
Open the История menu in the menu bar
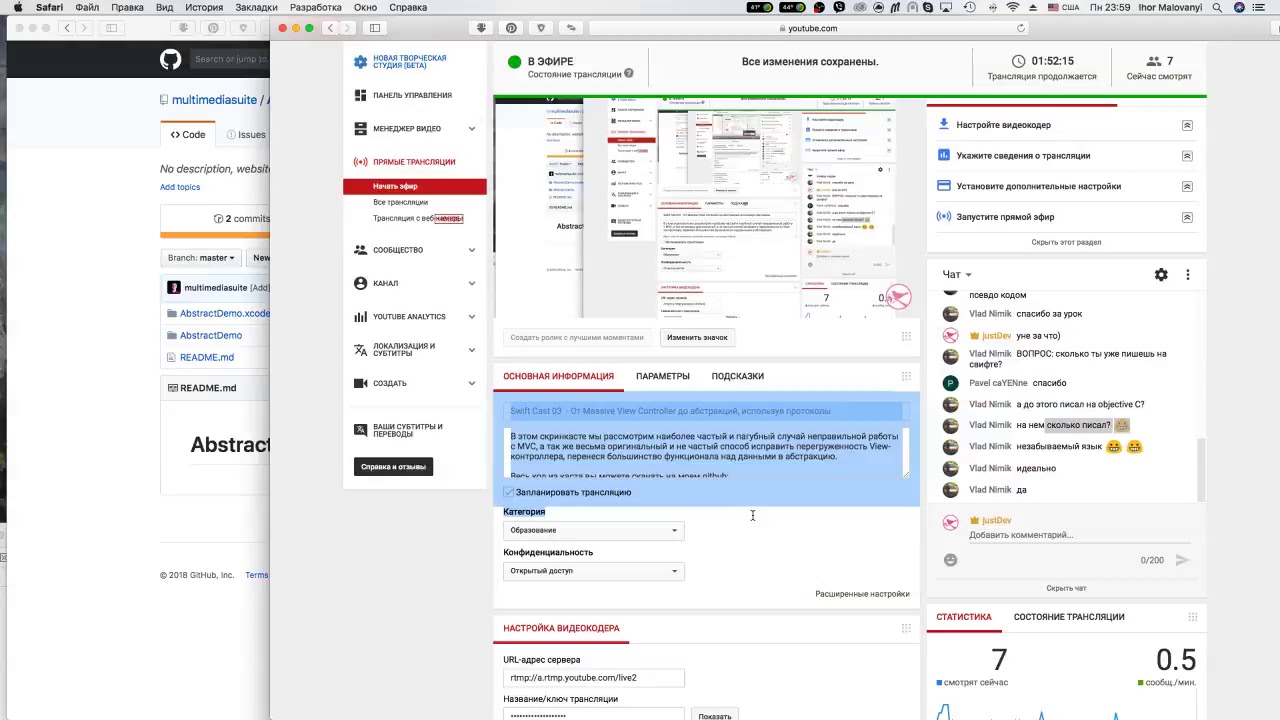pos(204,8)
